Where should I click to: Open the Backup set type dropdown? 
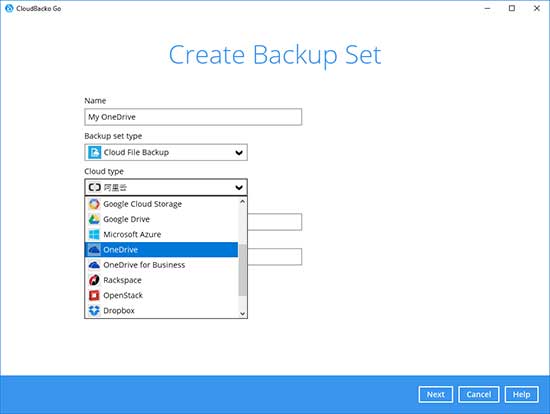click(166, 152)
